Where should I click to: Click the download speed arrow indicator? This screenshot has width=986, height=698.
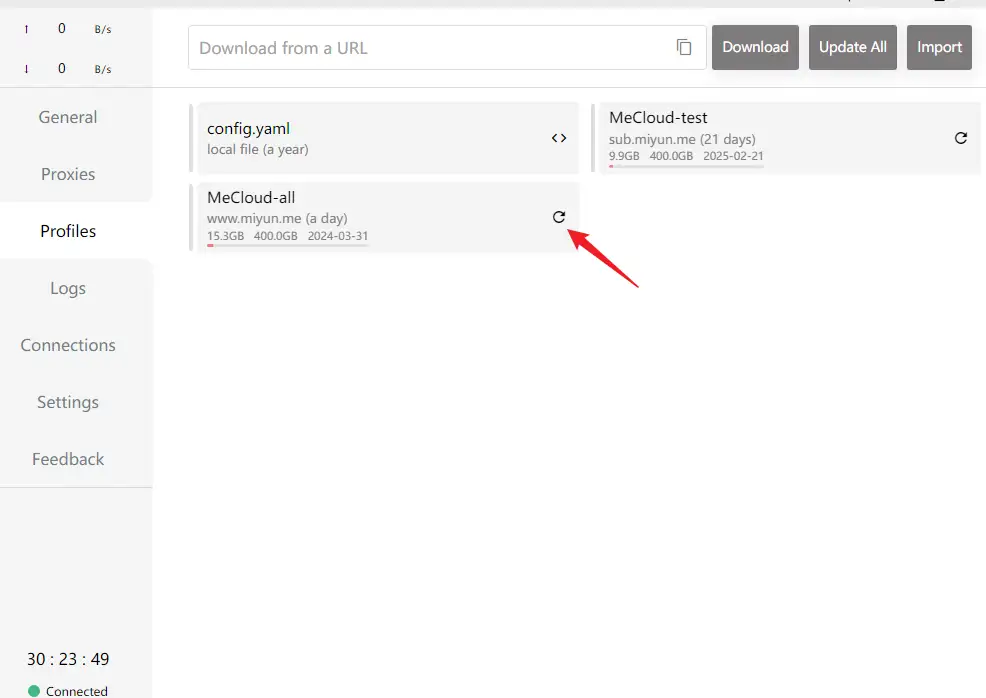(x=26, y=69)
